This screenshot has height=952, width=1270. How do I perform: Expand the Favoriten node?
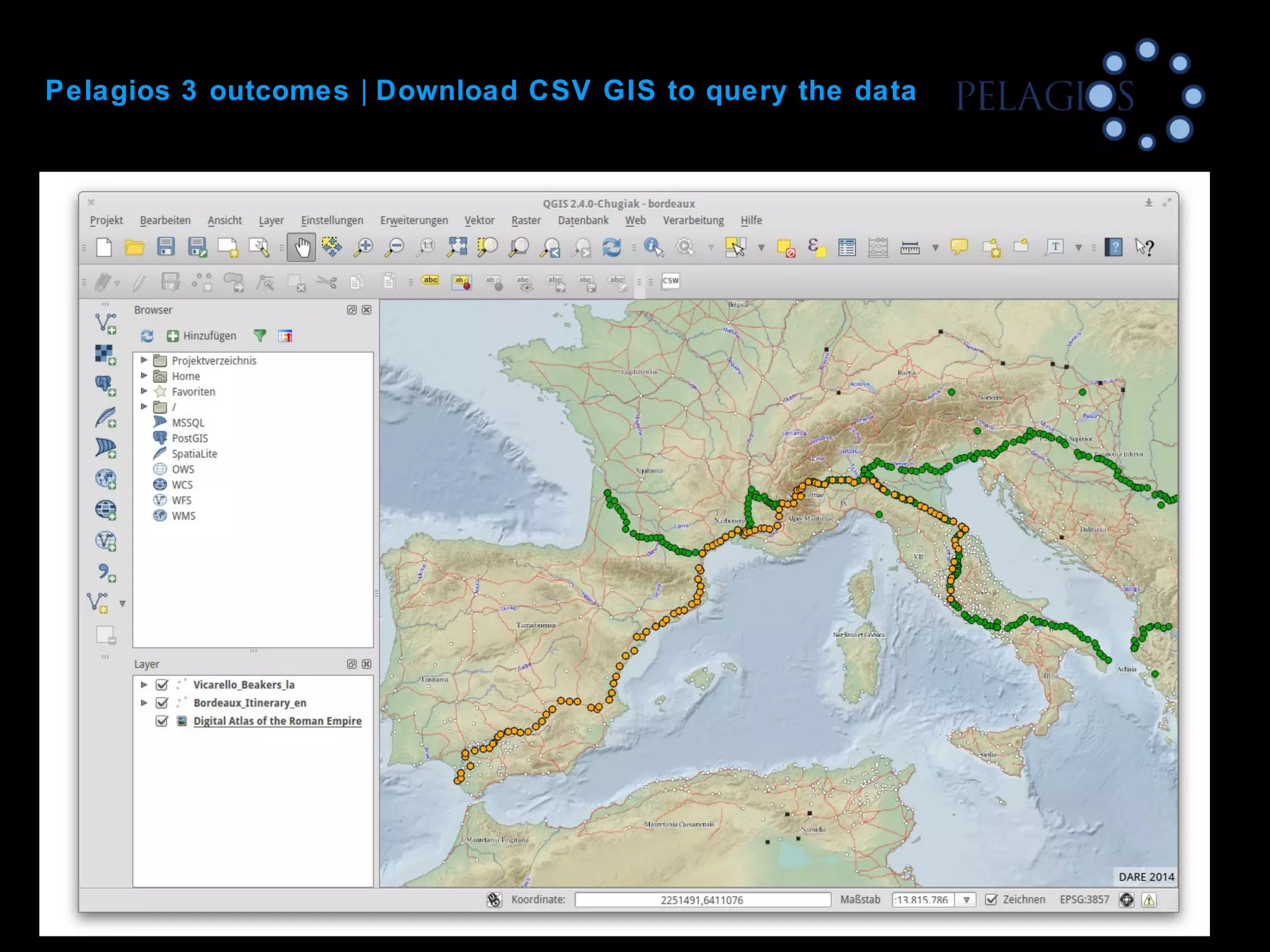click(x=144, y=391)
